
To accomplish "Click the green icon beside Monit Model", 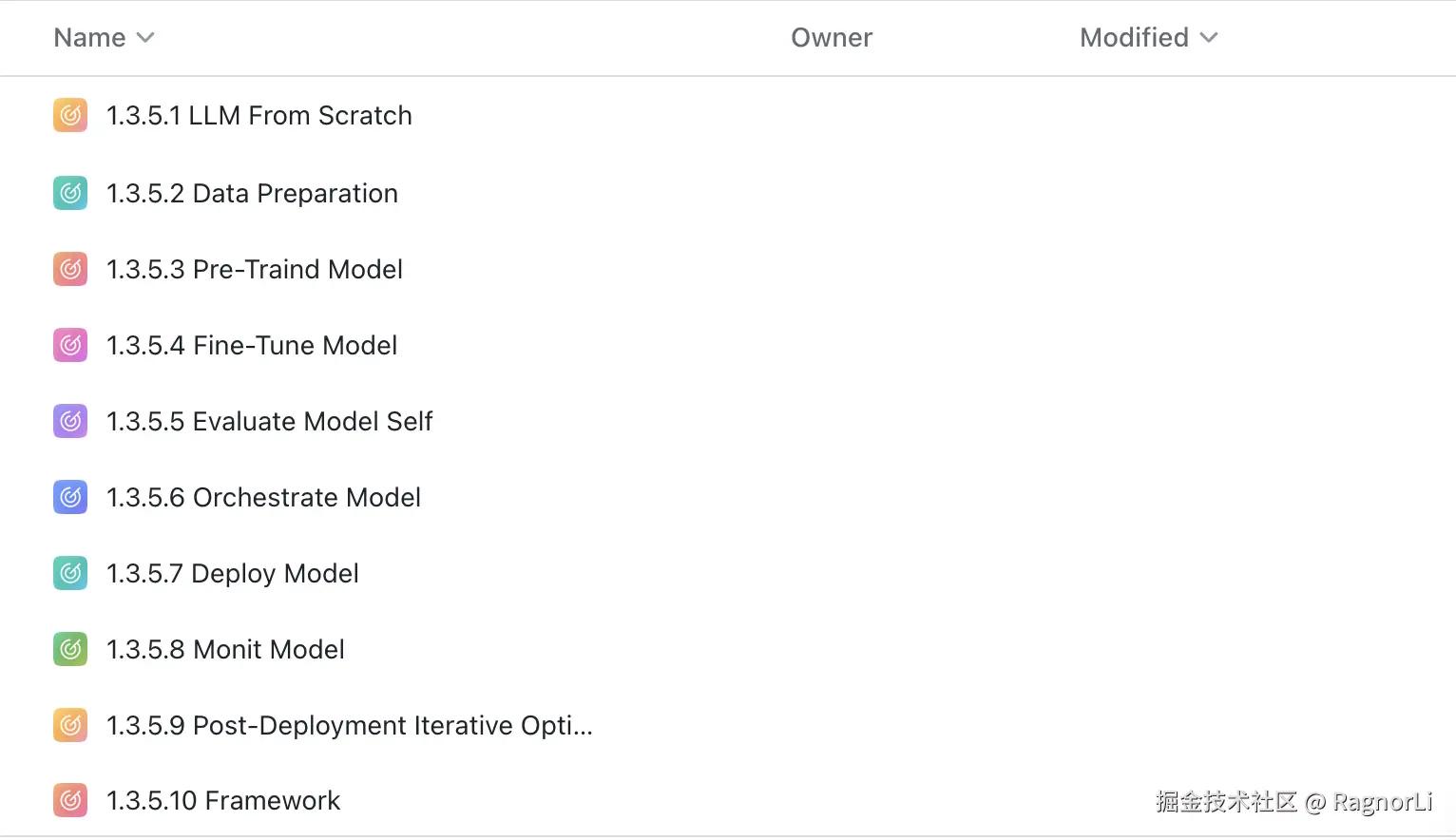I will 70,650.
